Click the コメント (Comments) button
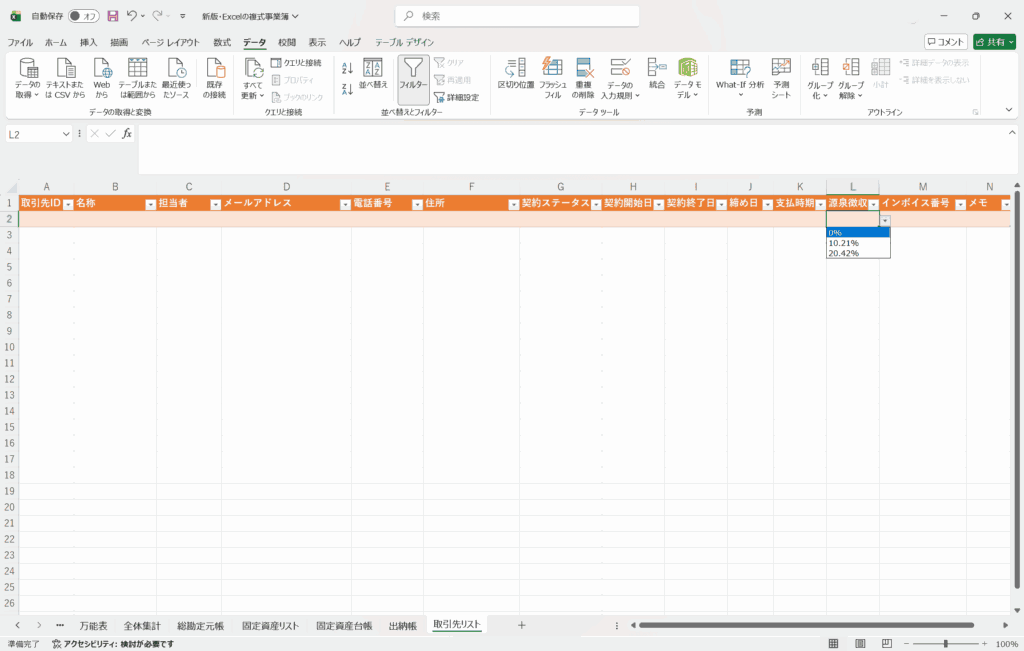1024x651 pixels. tap(945, 42)
